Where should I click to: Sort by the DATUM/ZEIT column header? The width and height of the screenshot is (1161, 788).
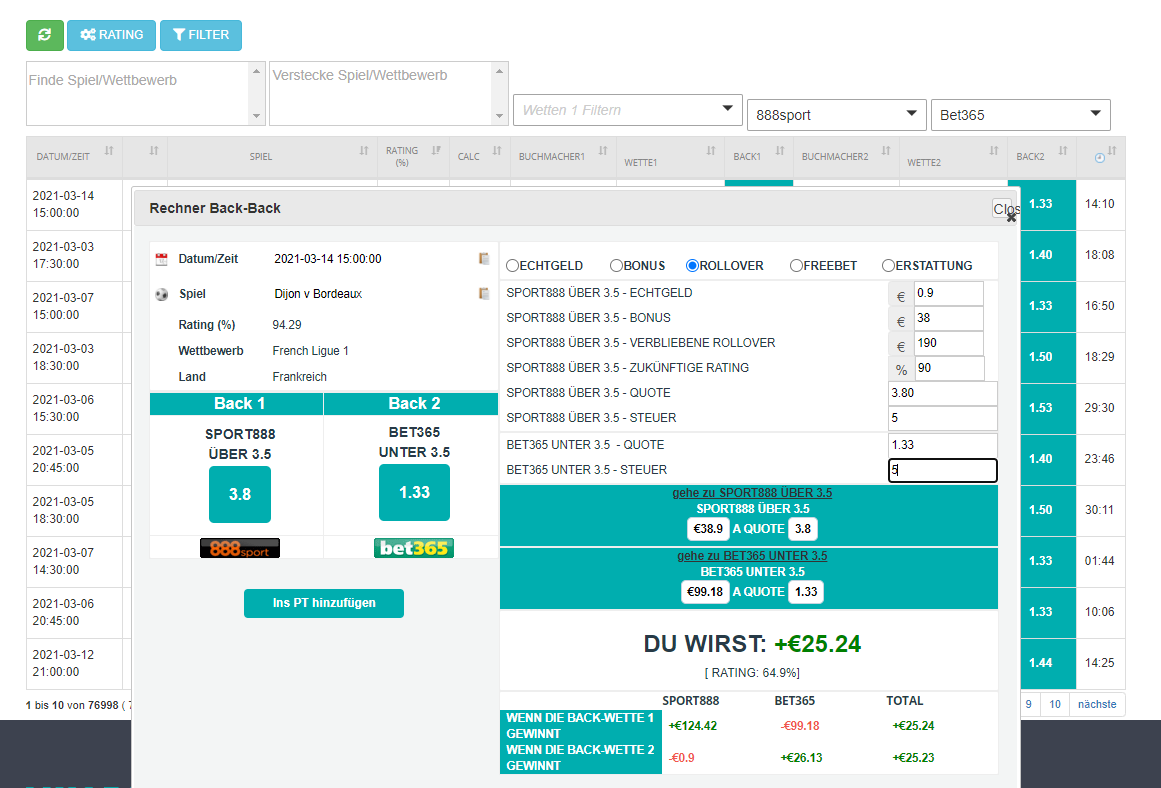click(74, 157)
